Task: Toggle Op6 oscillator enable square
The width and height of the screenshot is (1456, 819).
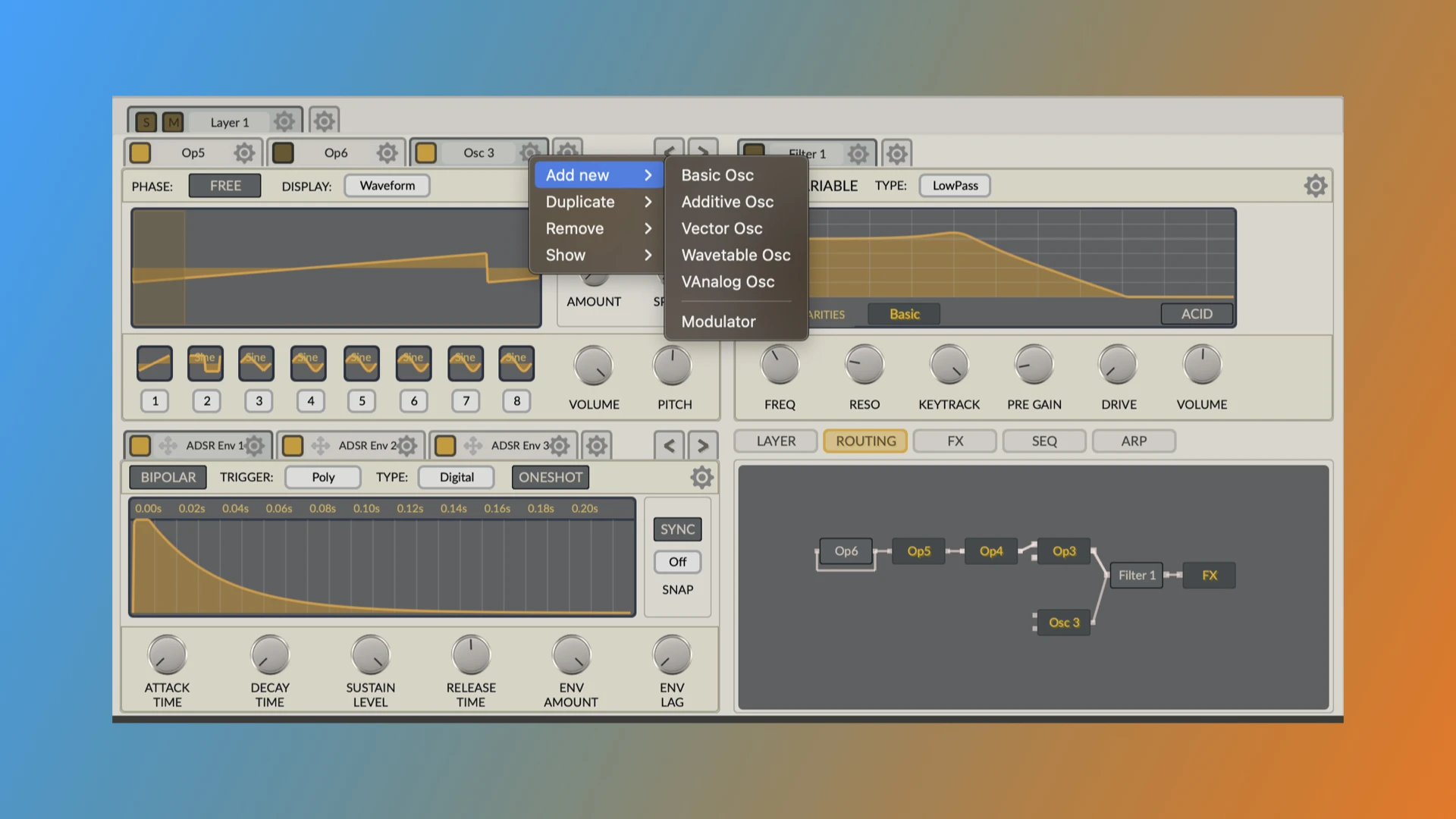Action: 284,153
